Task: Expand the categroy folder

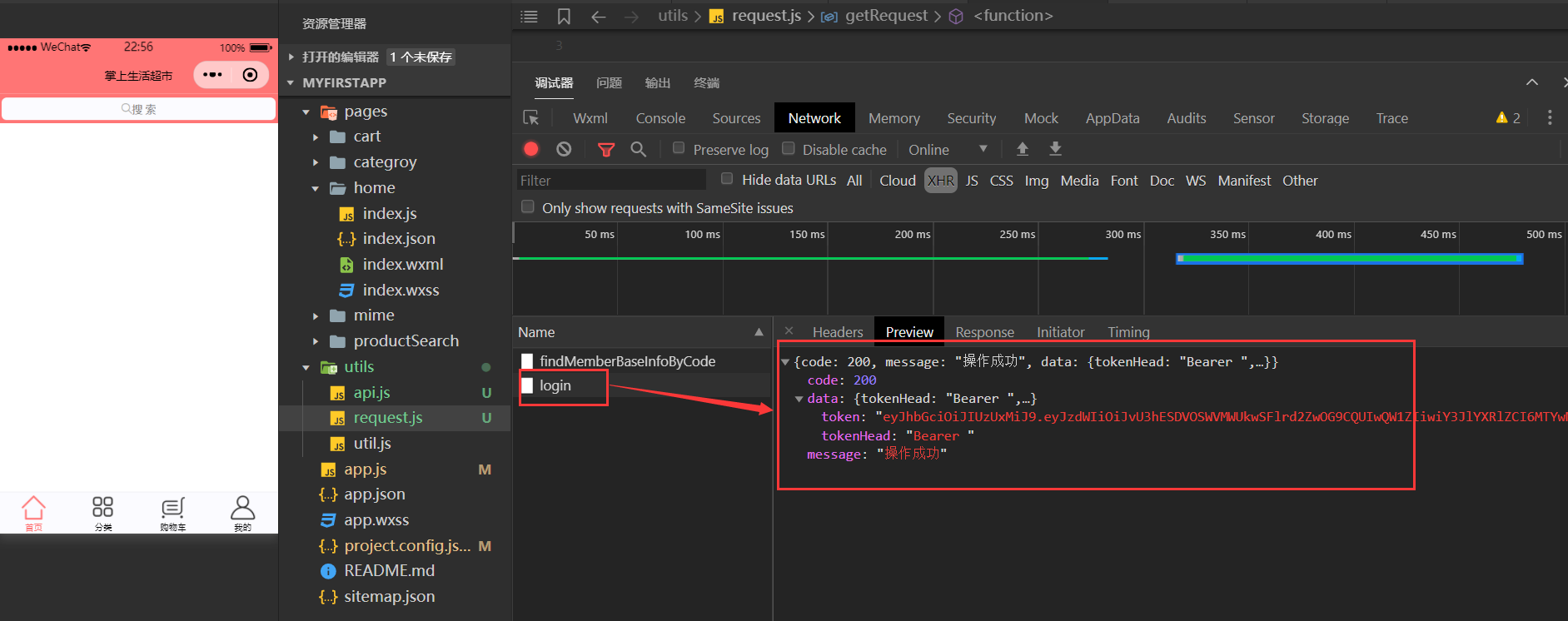Action: click(x=315, y=162)
